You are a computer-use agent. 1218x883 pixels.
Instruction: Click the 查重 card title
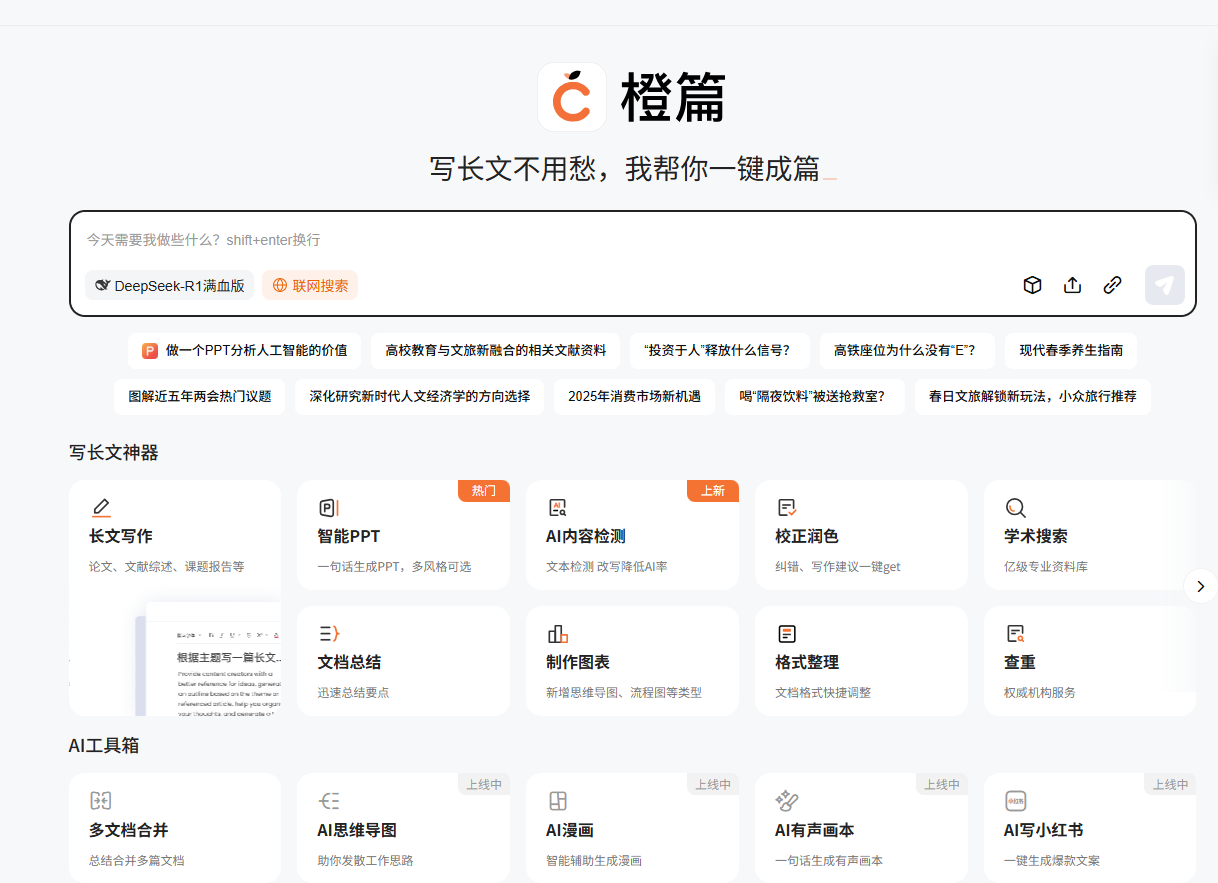[x=1020, y=662]
